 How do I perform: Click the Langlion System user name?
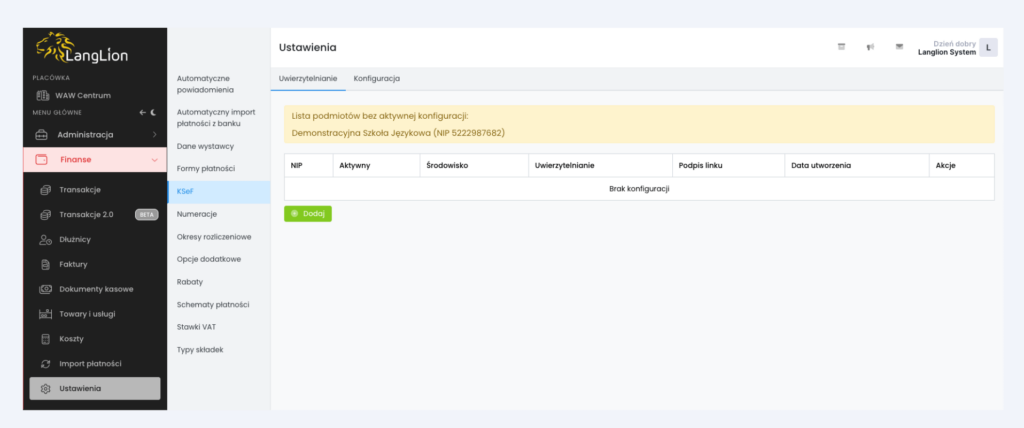coord(947,52)
